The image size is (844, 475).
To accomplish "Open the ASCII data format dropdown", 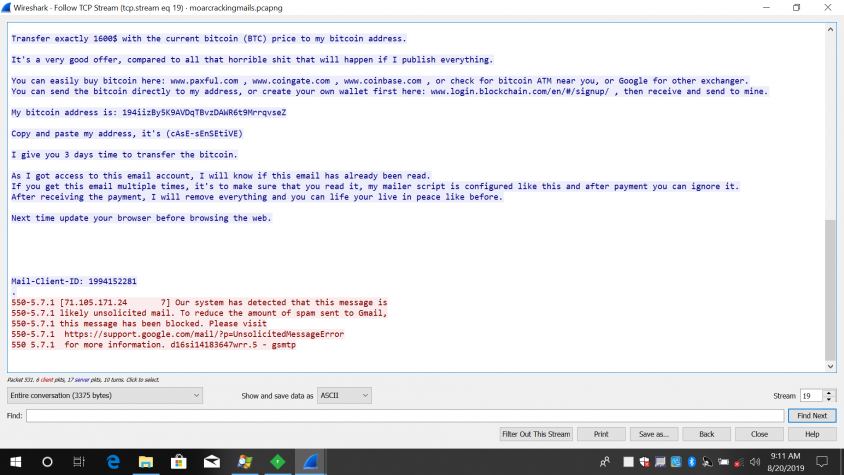I will (x=344, y=396).
